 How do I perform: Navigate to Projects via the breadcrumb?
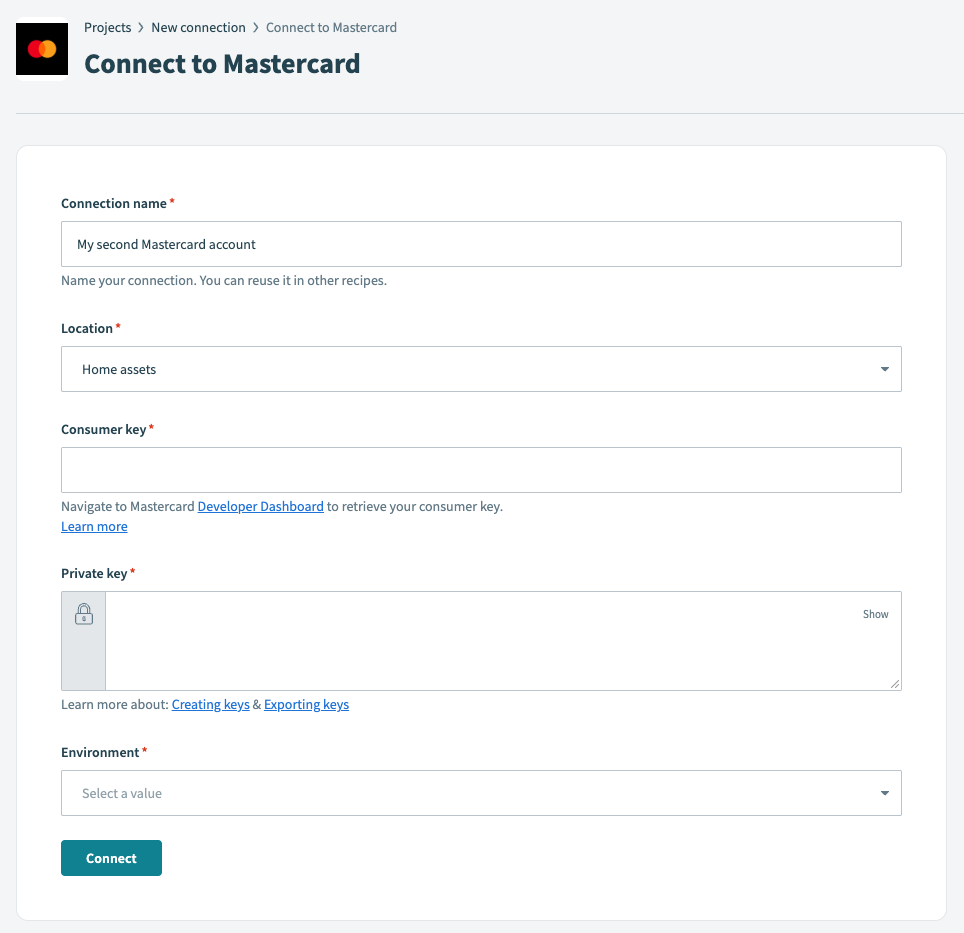pos(107,27)
